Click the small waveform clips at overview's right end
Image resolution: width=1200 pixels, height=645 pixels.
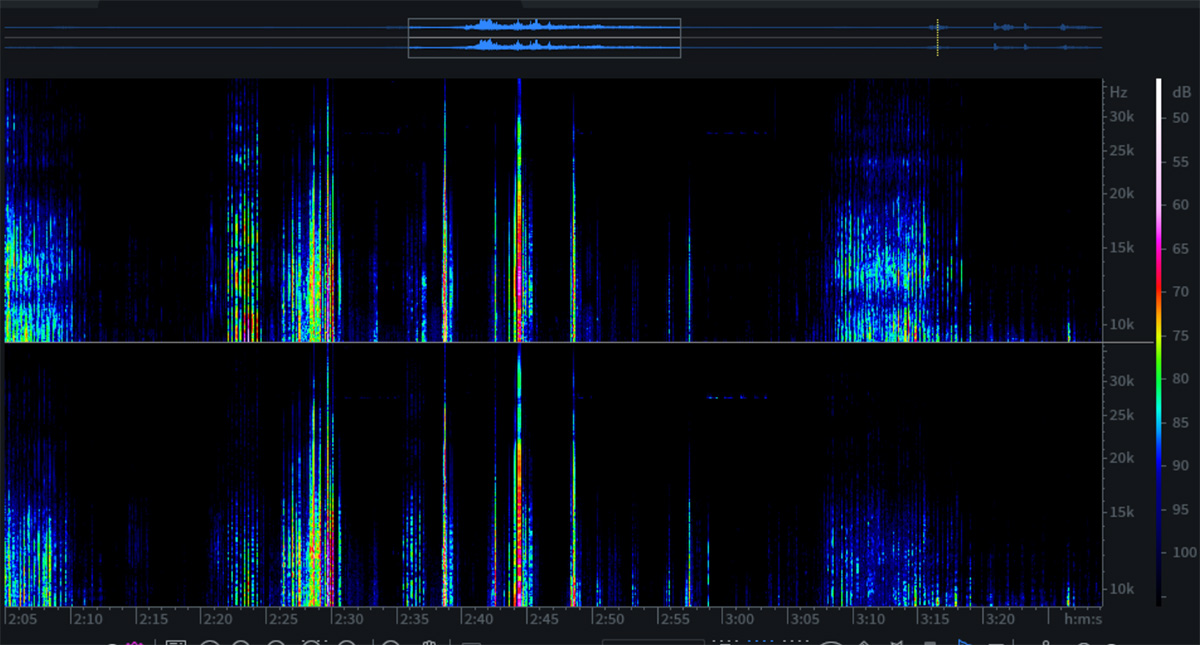(1010, 28)
